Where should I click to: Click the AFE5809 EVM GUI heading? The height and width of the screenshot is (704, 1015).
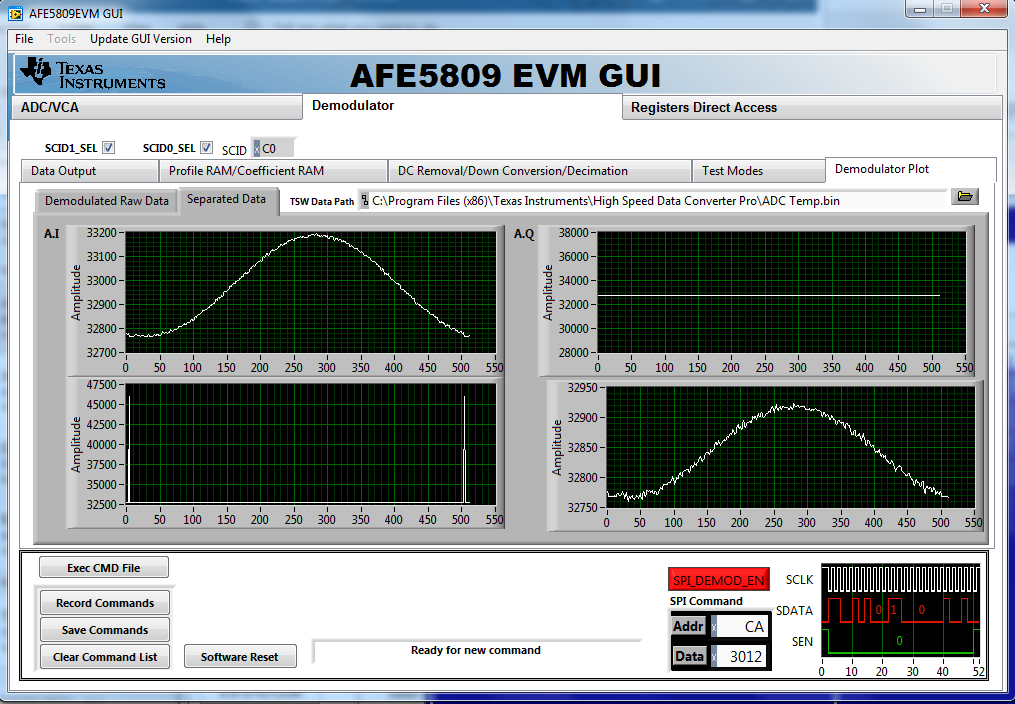[505, 76]
